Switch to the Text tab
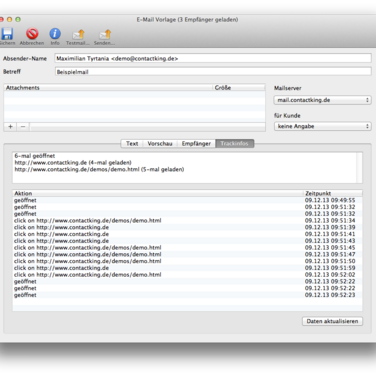Viewport: 376px width, 376px height. pos(132,144)
